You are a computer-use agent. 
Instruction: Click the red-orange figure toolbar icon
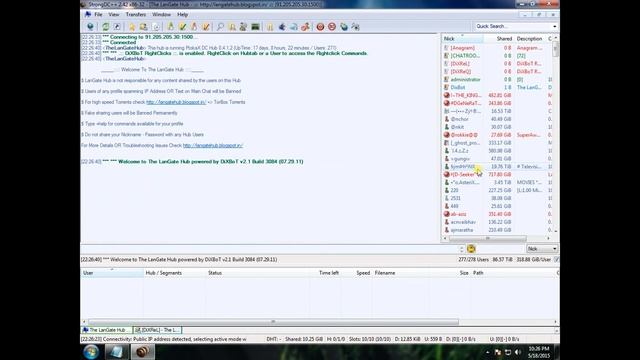305,27
